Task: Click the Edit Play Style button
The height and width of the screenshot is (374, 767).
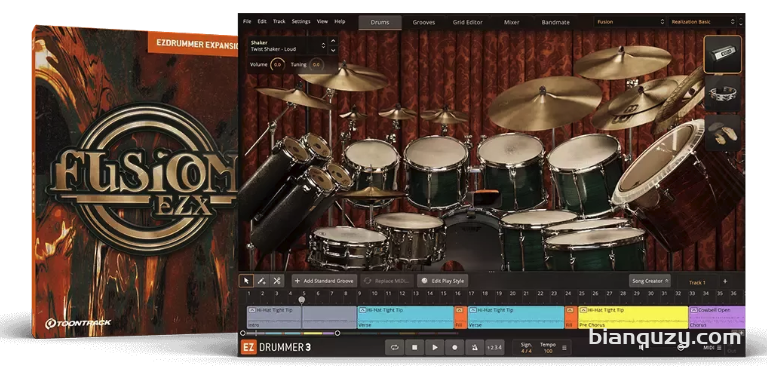Action: click(x=443, y=281)
